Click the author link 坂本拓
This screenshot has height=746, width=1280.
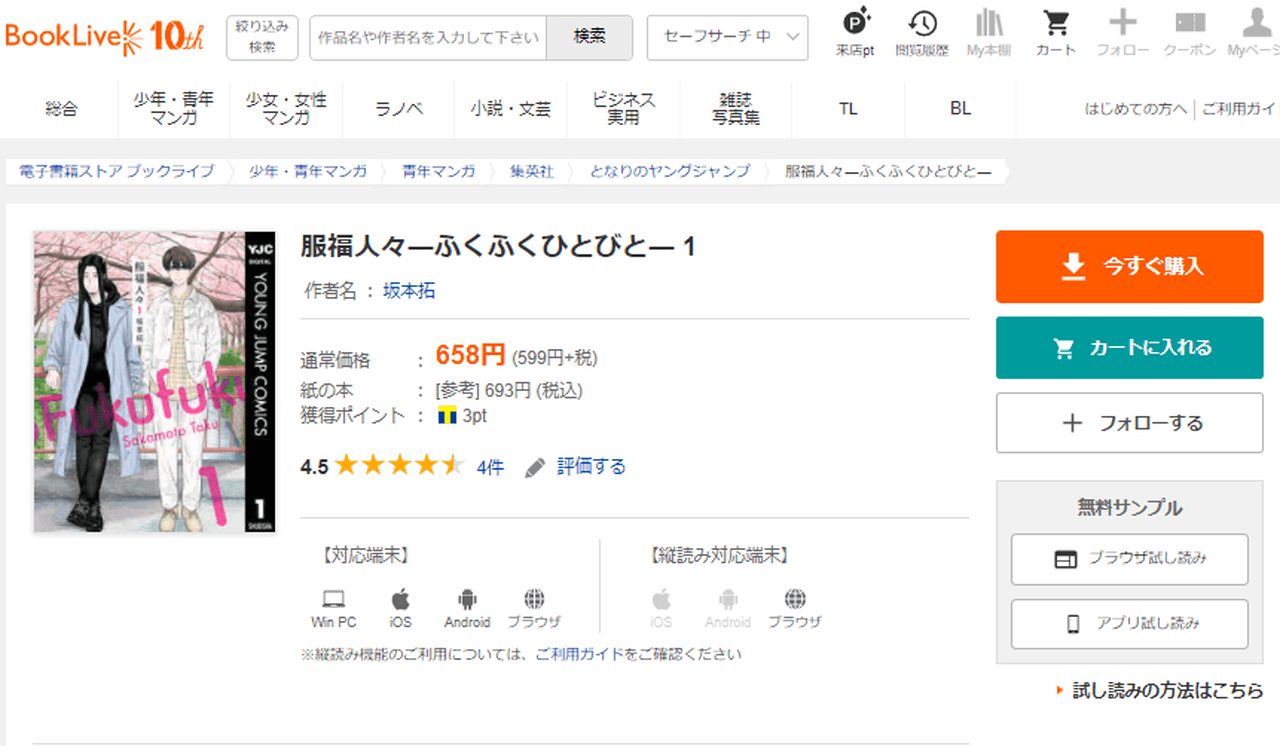coord(409,291)
